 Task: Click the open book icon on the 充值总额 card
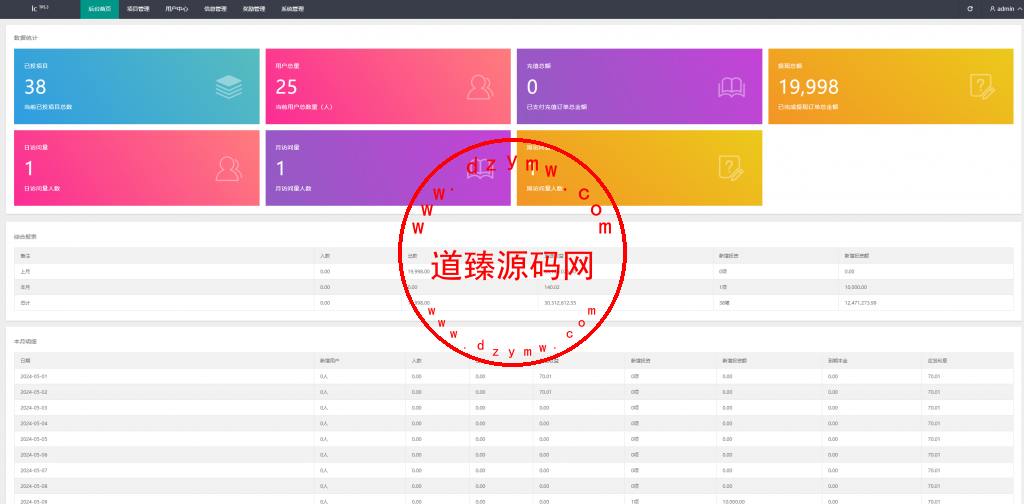pos(731,87)
